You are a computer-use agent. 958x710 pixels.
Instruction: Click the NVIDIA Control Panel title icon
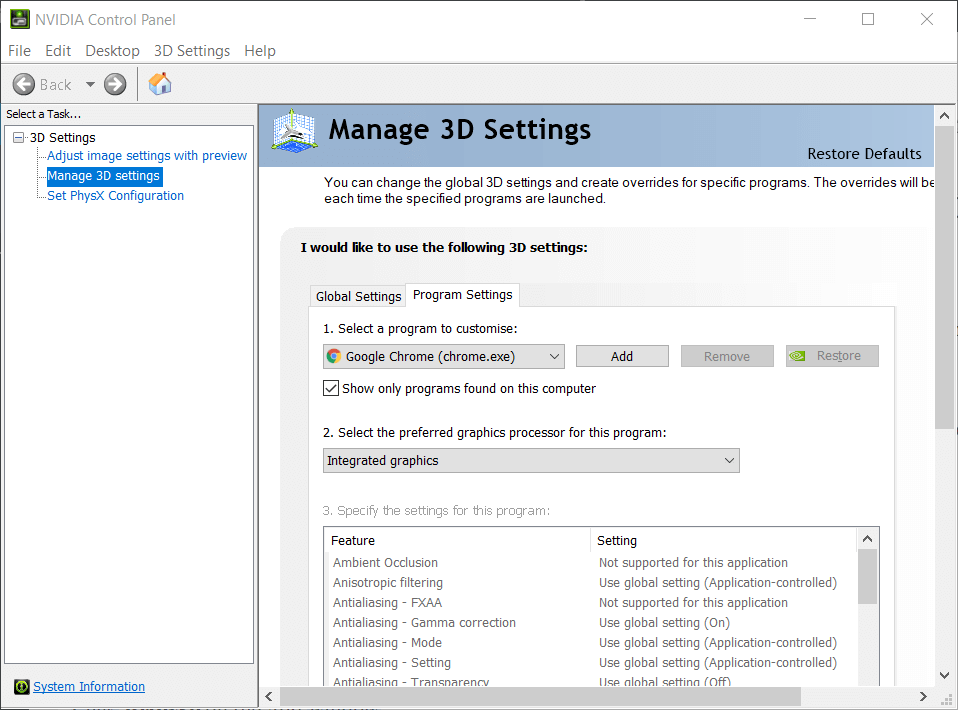coord(20,19)
